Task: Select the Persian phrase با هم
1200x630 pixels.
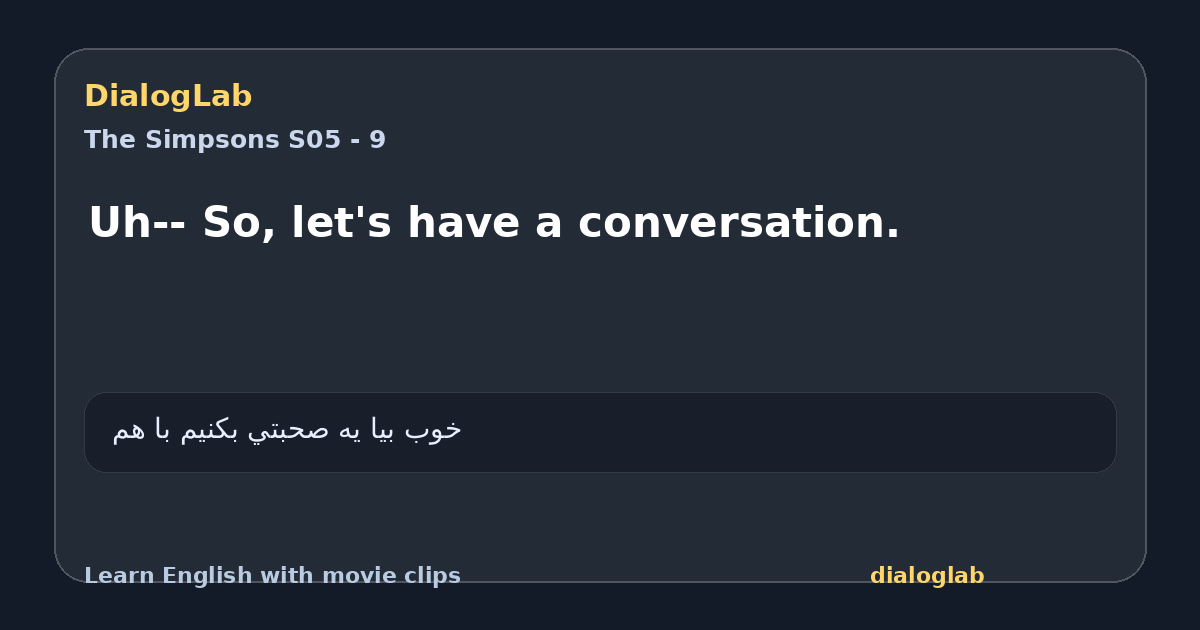Action: [142, 430]
